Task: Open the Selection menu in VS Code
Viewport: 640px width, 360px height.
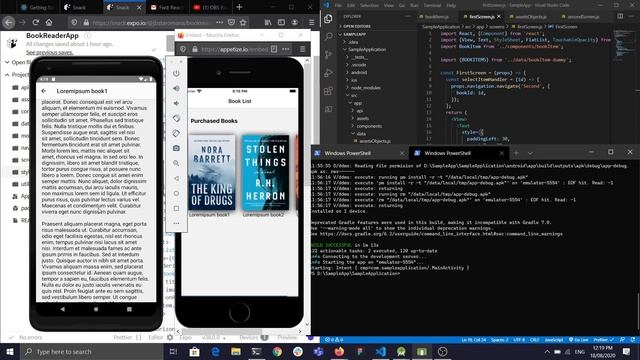Action: 369,5
